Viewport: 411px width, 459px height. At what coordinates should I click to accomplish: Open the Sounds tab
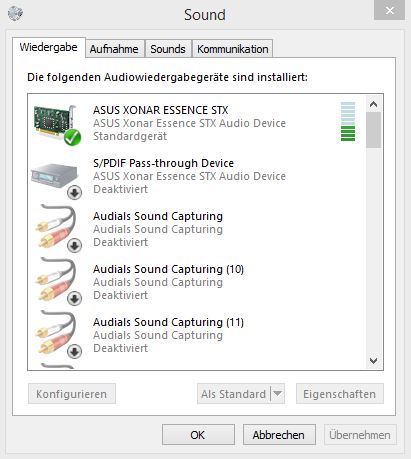pos(168,49)
